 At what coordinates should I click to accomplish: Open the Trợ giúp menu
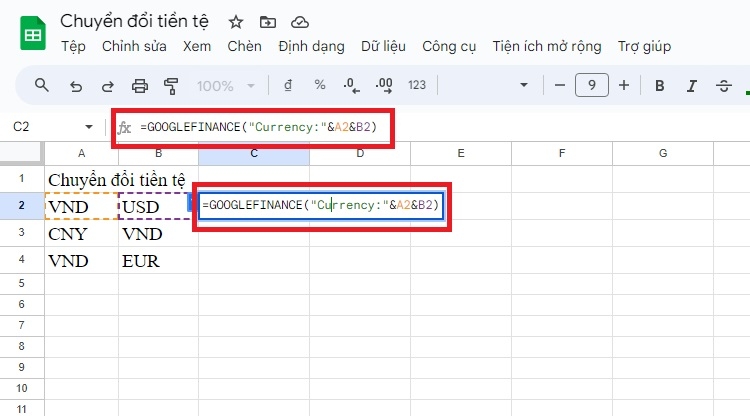644,46
